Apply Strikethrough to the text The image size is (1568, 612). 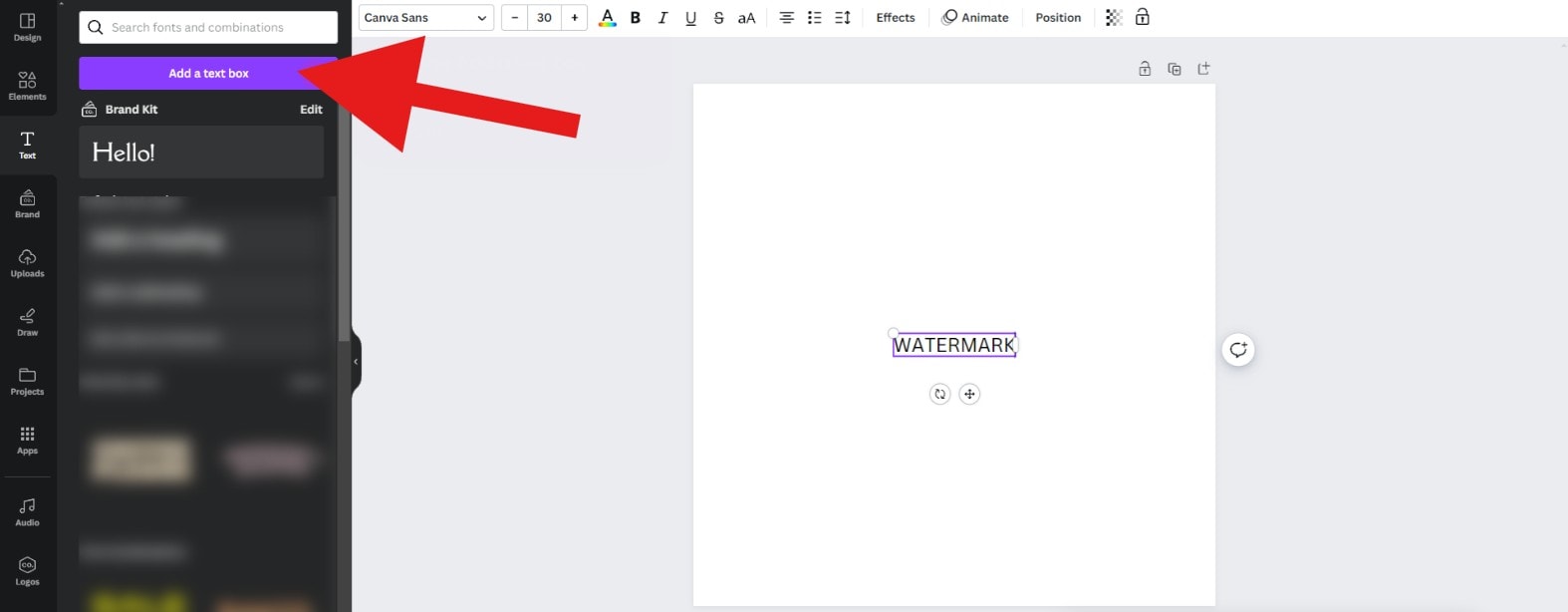click(x=718, y=18)
